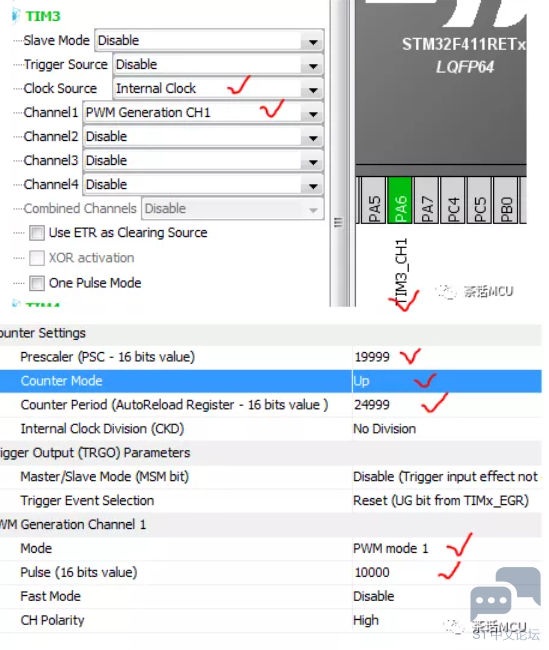The width and height of the screenshot is (549, 650).
Task: Change Internal Clock Division No Division value
Action: coord(384,429)
